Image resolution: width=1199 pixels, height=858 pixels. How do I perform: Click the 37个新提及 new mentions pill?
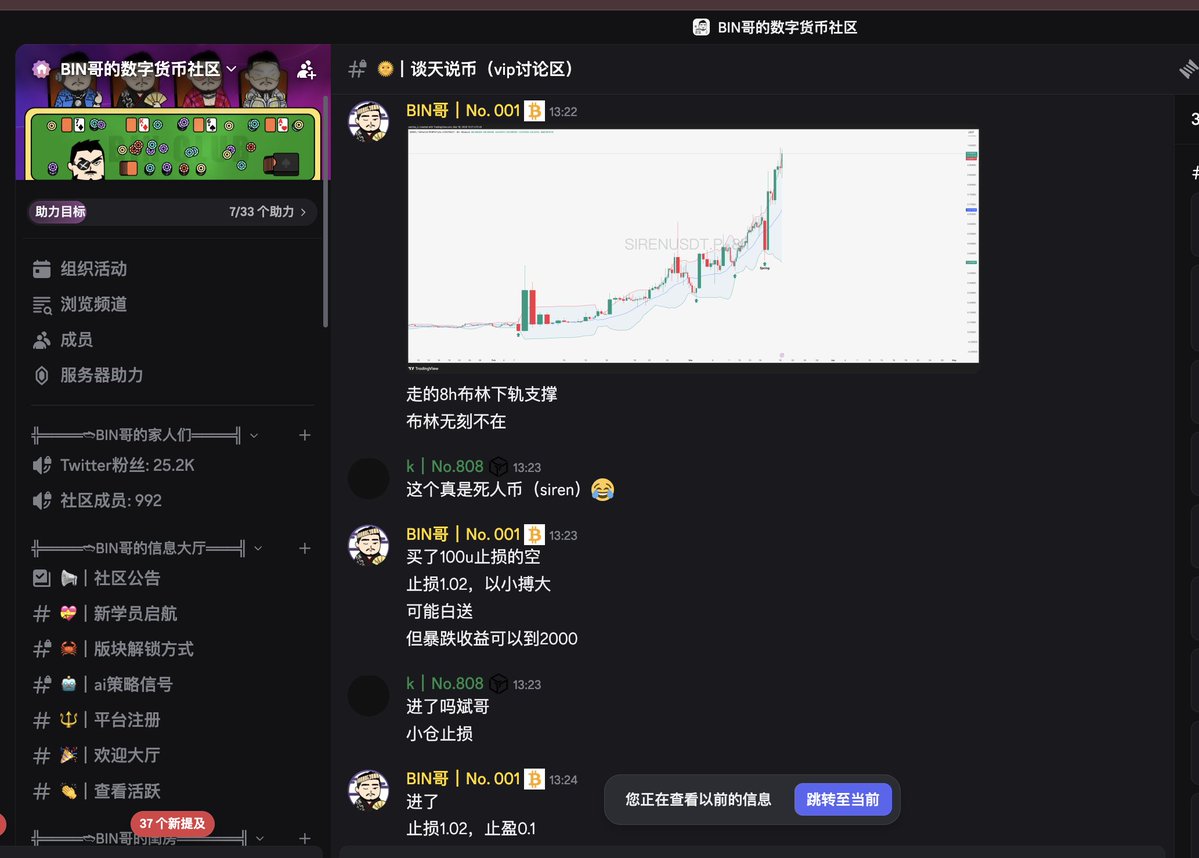click(172, 824)
